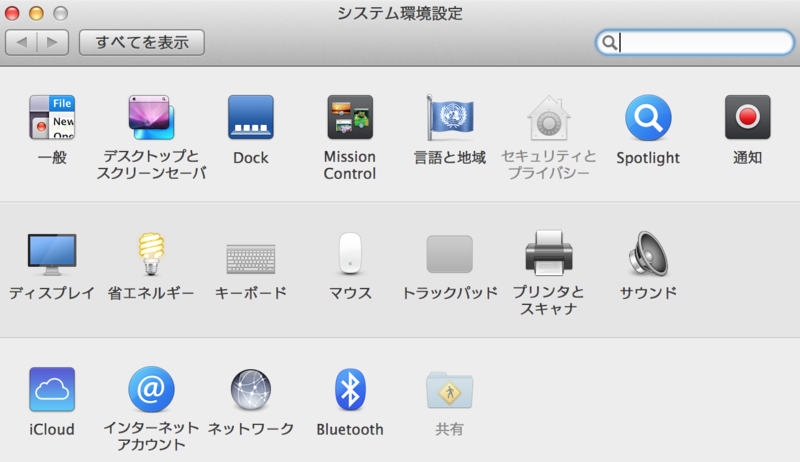Open デスクトップとスクリーンセーバ preferences
Image resolution: width=800 pixels, height=462 pixels.
pyautogui.click(x=151, y=117)
